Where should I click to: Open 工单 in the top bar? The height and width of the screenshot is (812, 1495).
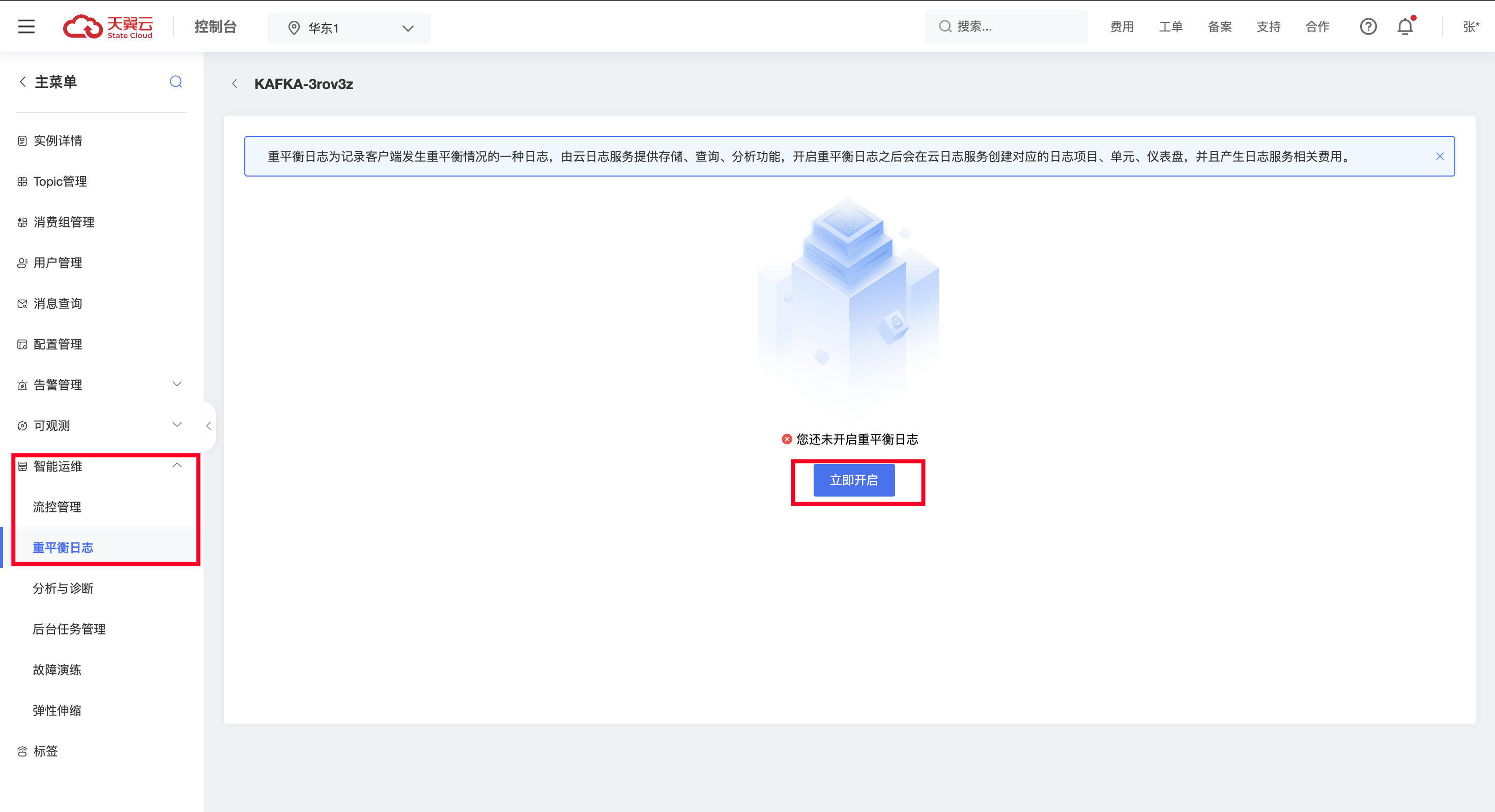tap(1170, 26)
